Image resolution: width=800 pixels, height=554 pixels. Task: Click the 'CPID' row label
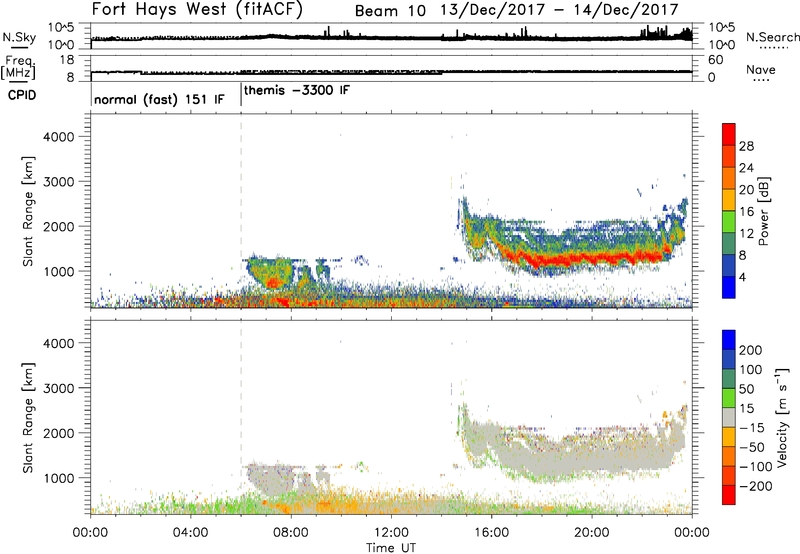point(22,95)
